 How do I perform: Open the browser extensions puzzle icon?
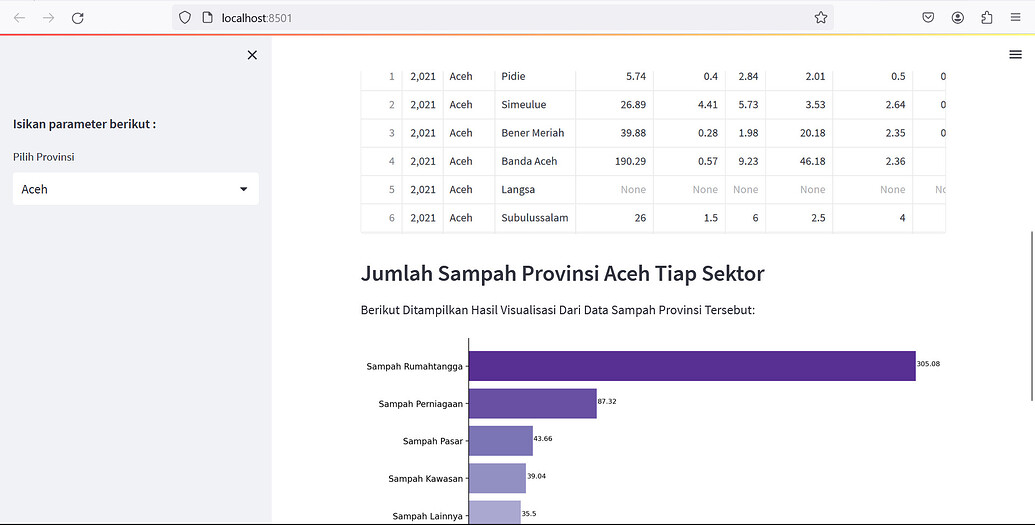point(987,18)
